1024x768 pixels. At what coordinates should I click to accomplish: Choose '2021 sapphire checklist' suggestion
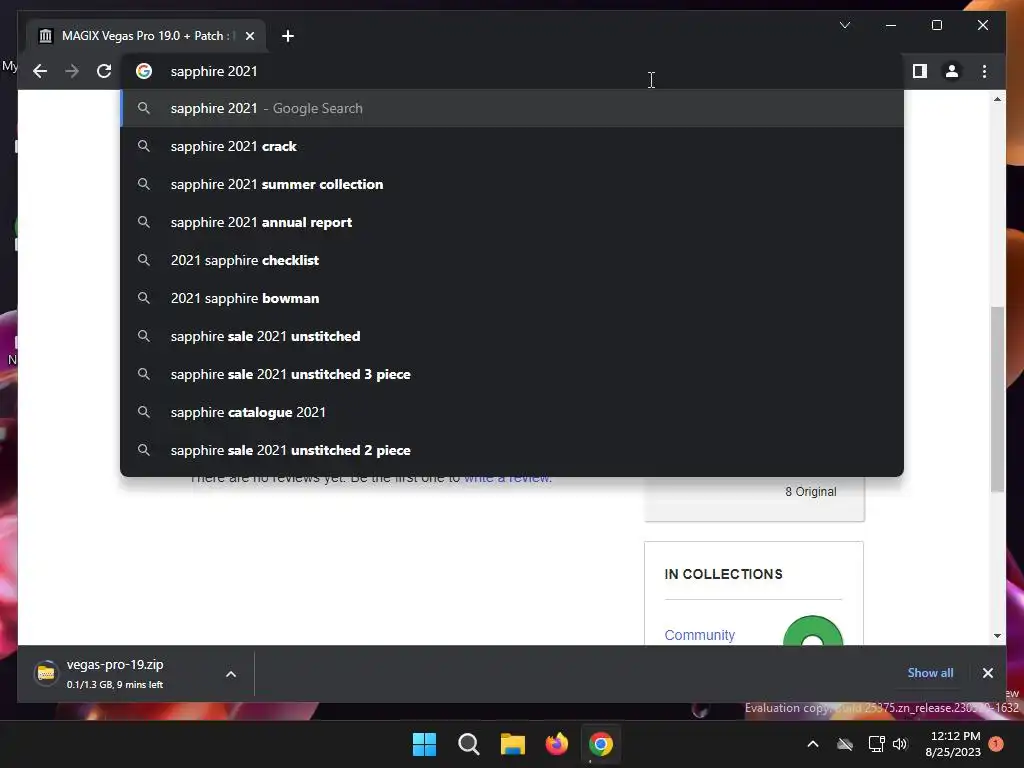(x=512, y=260)
